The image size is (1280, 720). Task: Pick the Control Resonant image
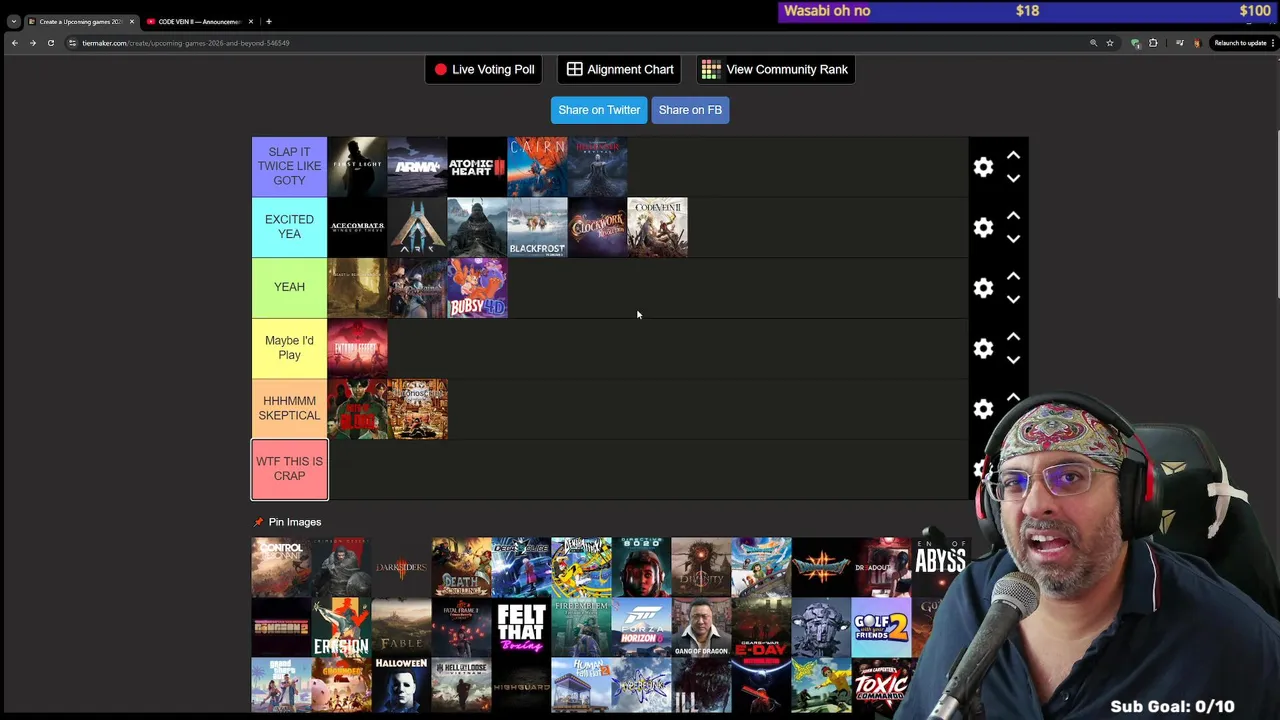(x=281, y=567)
